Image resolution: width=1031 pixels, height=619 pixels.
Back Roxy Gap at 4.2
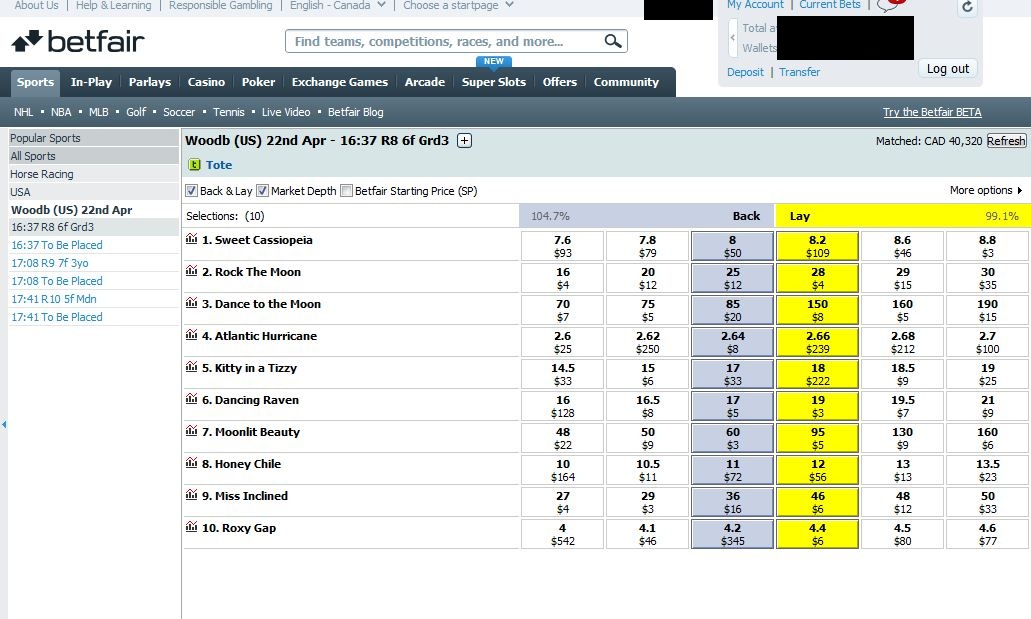732,534
